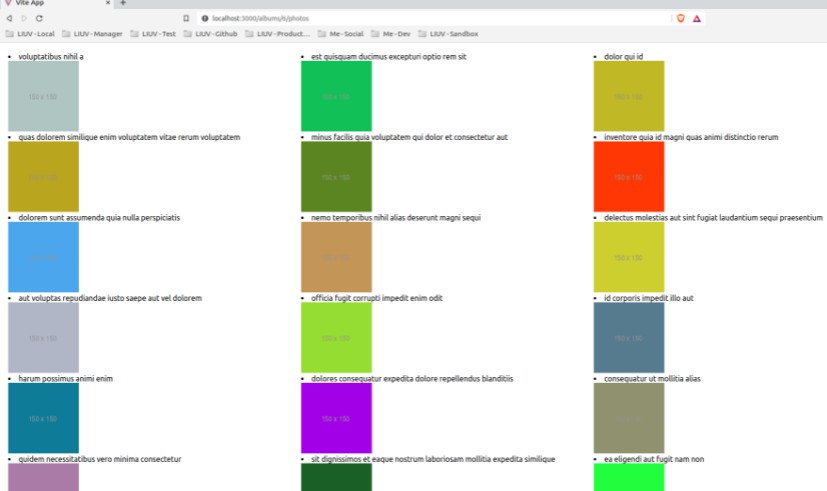Click the blue photo under 'dolorem sunt assumenda'
Screen dimensions: 827x491
coord(43,257)
